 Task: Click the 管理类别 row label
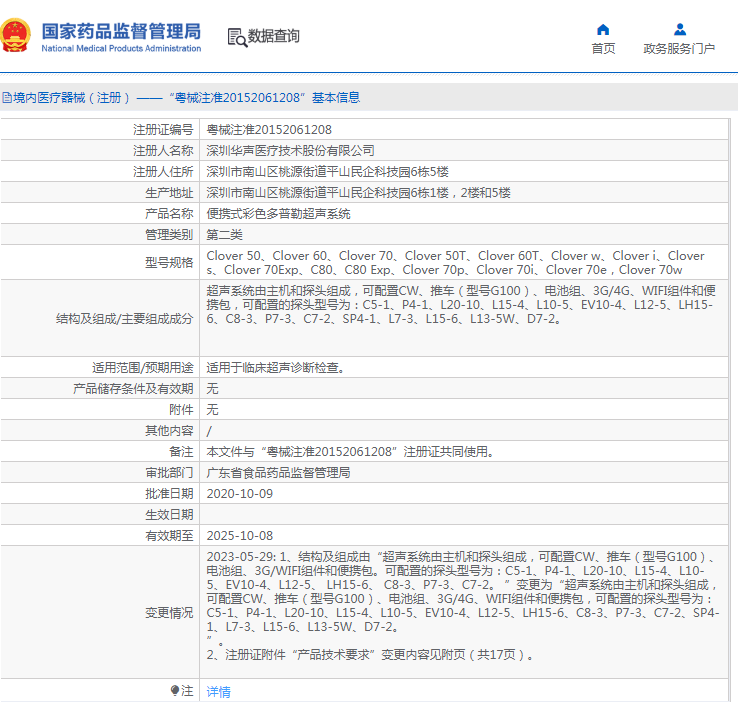(169, 234)
